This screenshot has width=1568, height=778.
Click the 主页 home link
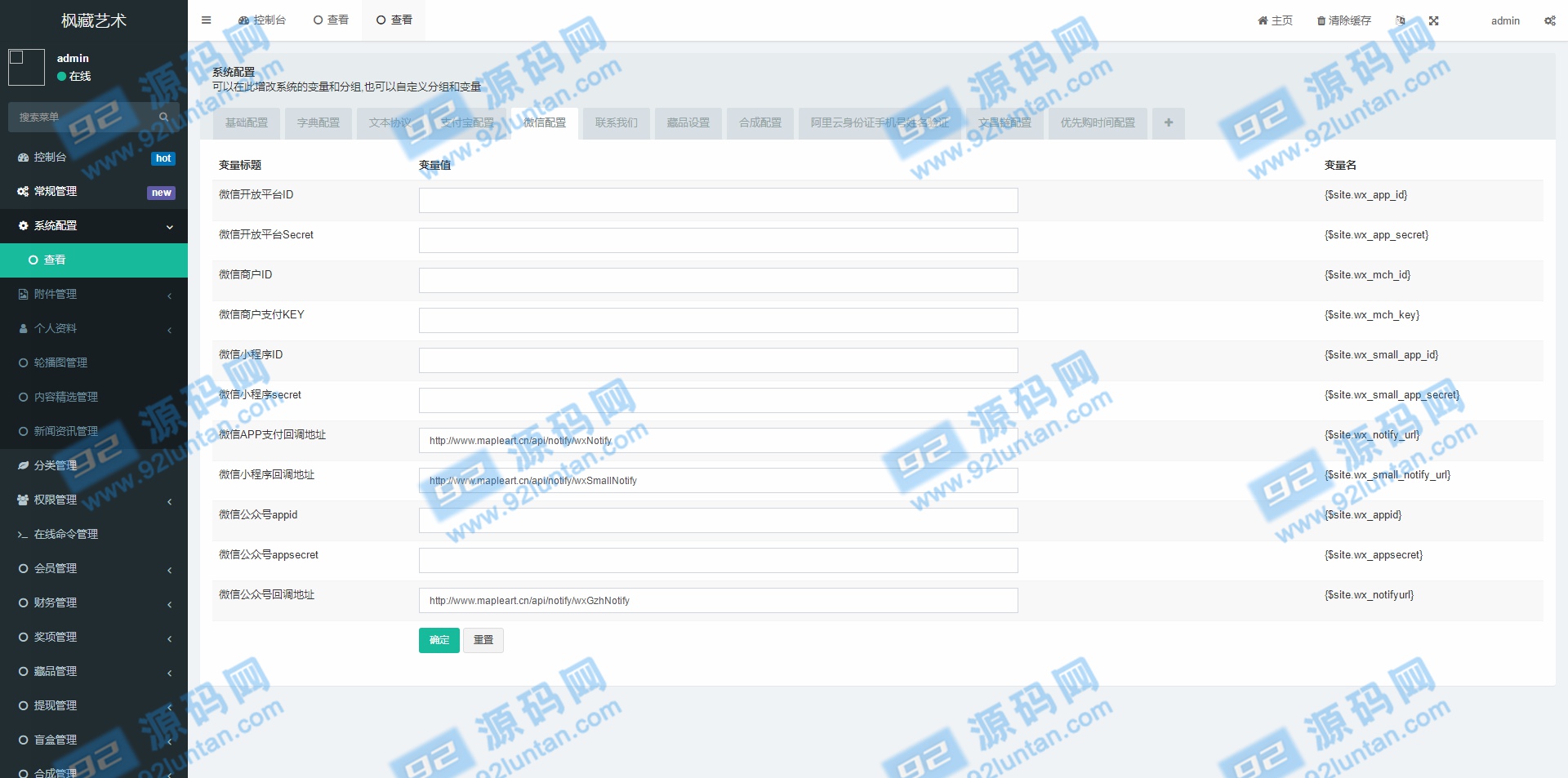[1275, 20]
